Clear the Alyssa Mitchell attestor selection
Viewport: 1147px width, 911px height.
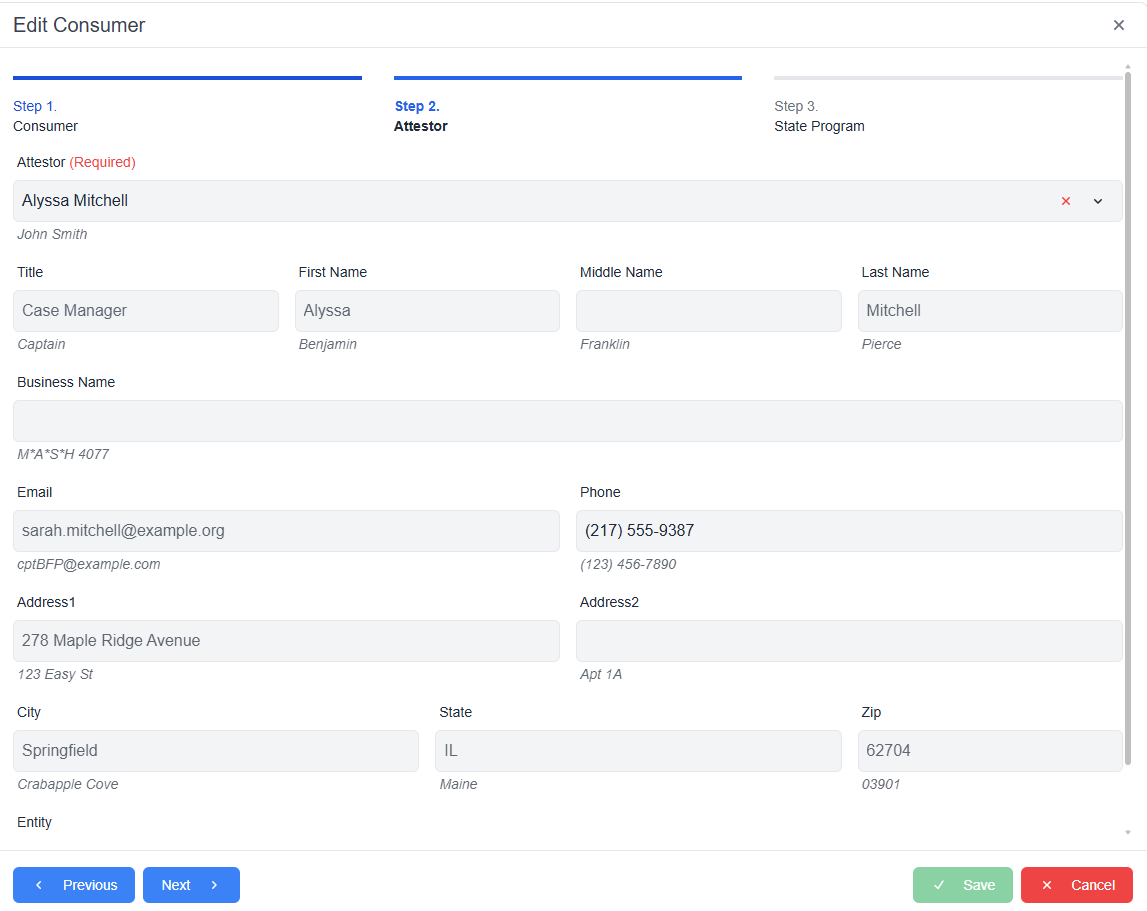coord(1066,201)
